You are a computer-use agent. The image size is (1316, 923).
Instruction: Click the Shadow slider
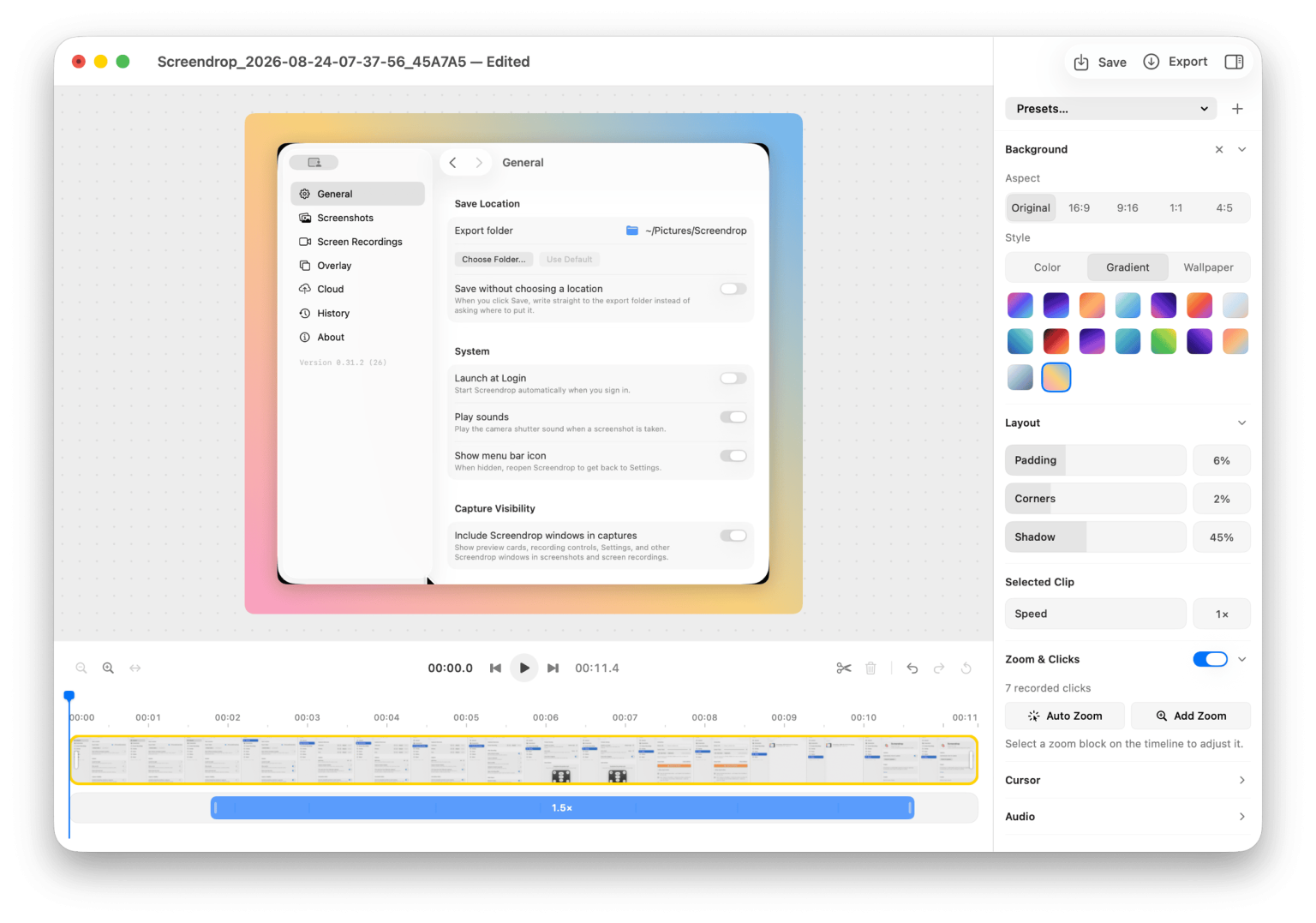[1096, 537]
